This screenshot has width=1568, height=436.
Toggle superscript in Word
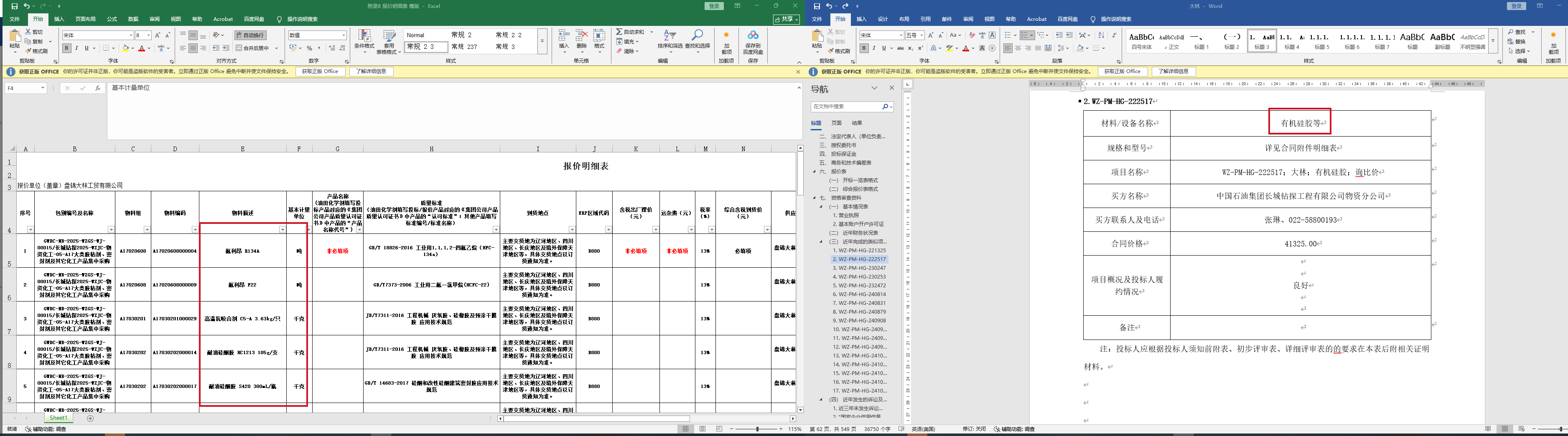pos(920,48)
